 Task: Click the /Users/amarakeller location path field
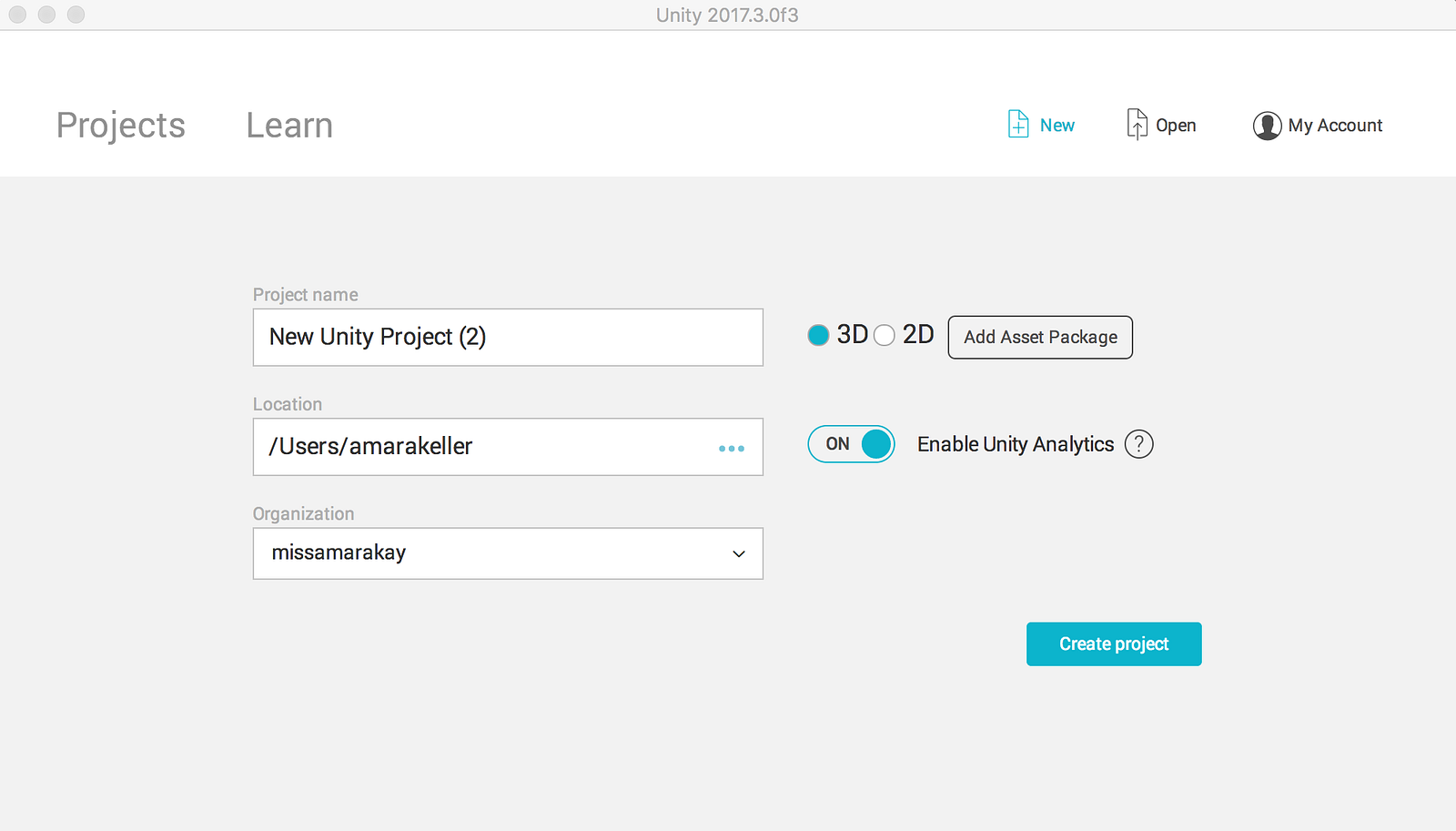pos(482,447)
